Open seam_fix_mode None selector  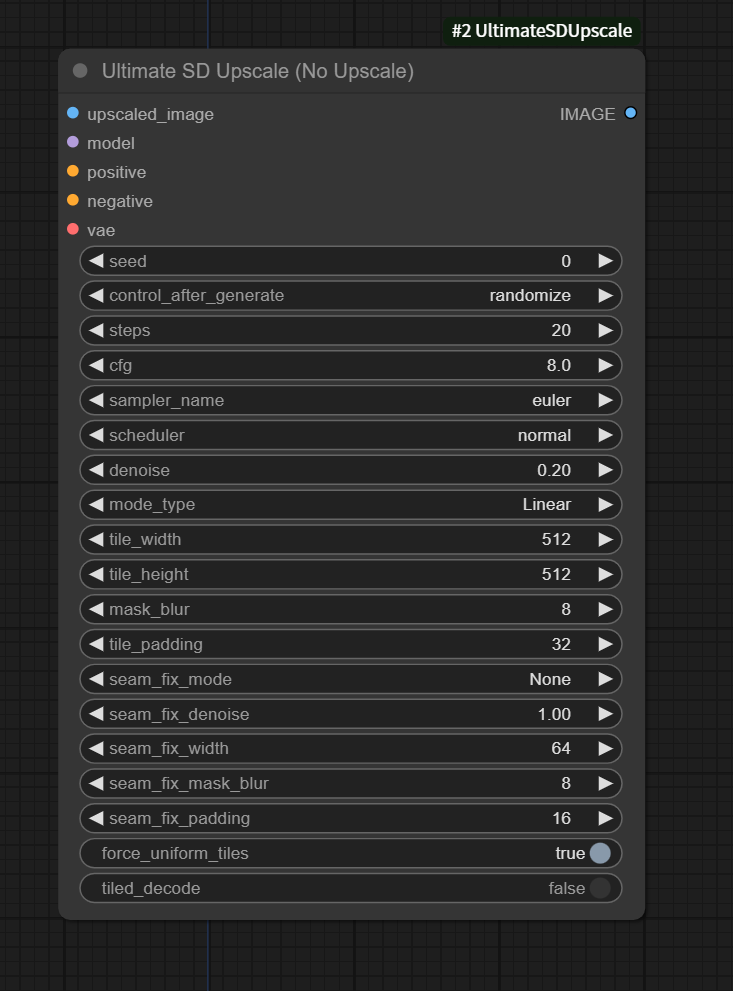(350, 679)
